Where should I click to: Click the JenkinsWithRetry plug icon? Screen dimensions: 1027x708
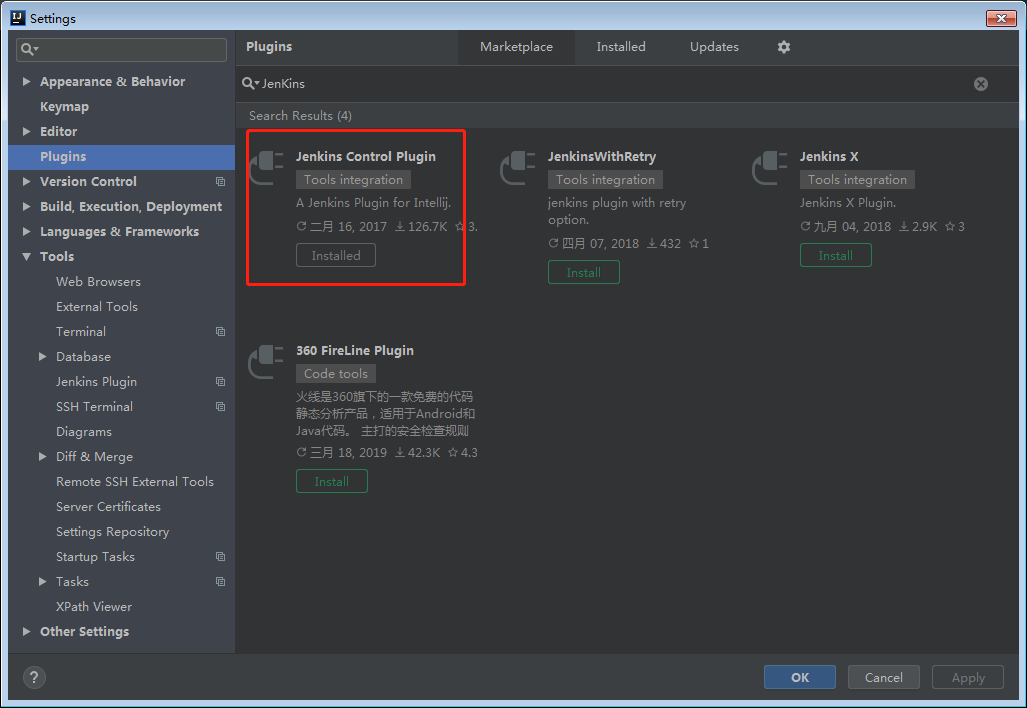click(518, 167)
